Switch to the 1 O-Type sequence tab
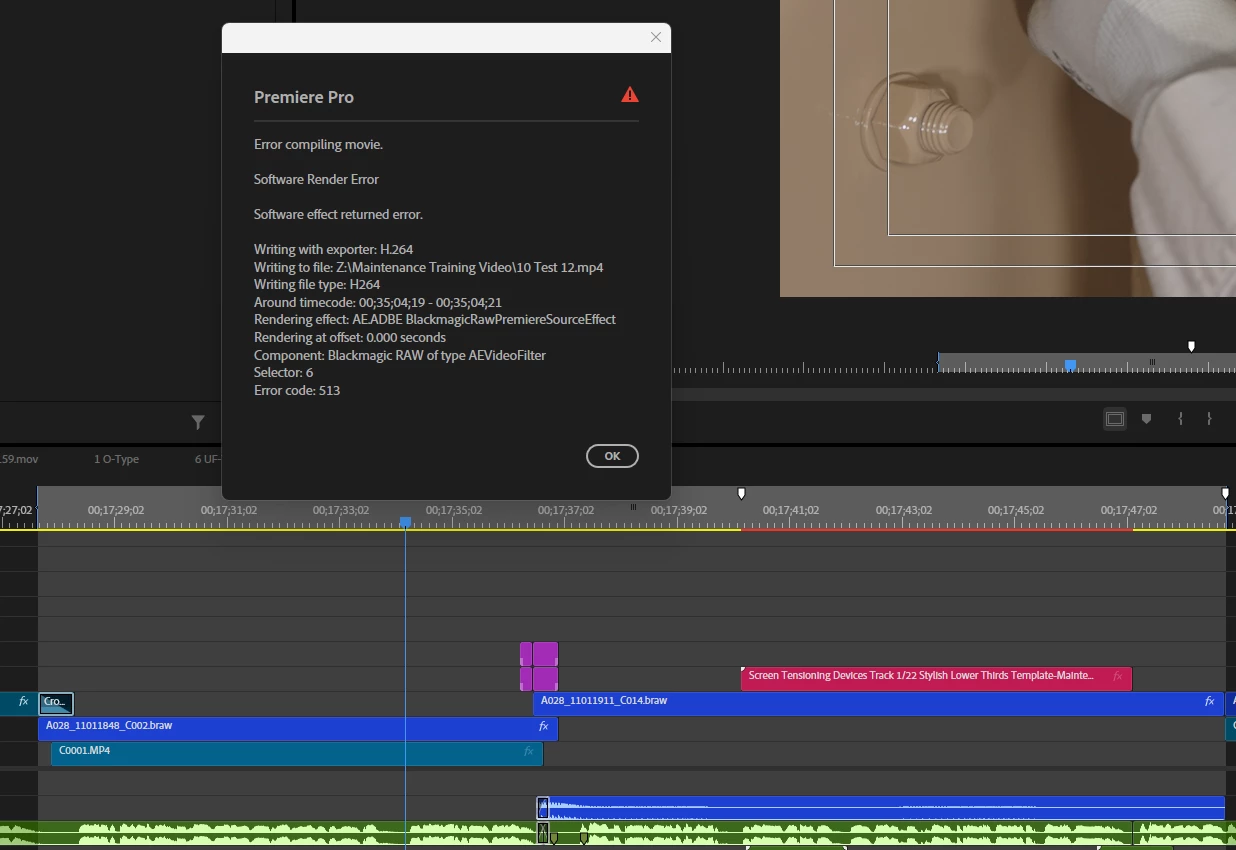Image resolution: width=1236 pixels, height=850 pixels. [116, 459]
